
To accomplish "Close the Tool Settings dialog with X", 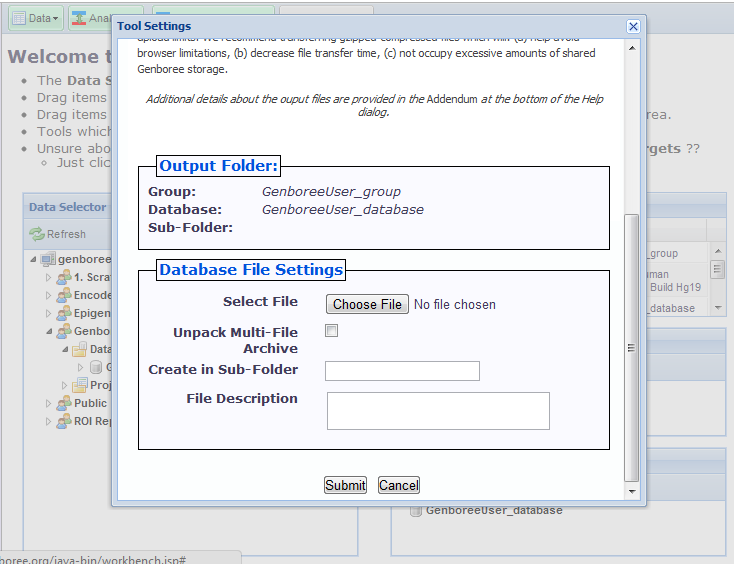I will pyautogui.click(x=633, y=26).
